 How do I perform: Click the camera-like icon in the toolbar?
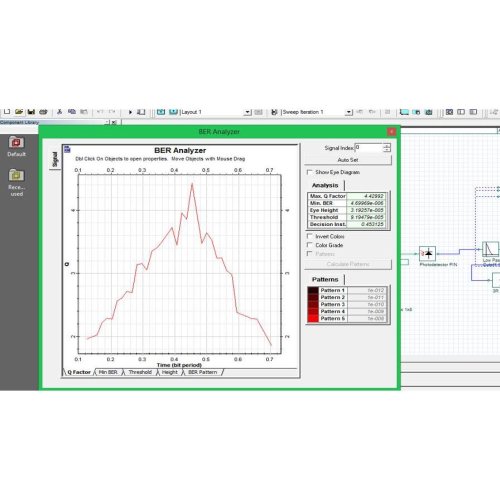[x=429, y=112]
